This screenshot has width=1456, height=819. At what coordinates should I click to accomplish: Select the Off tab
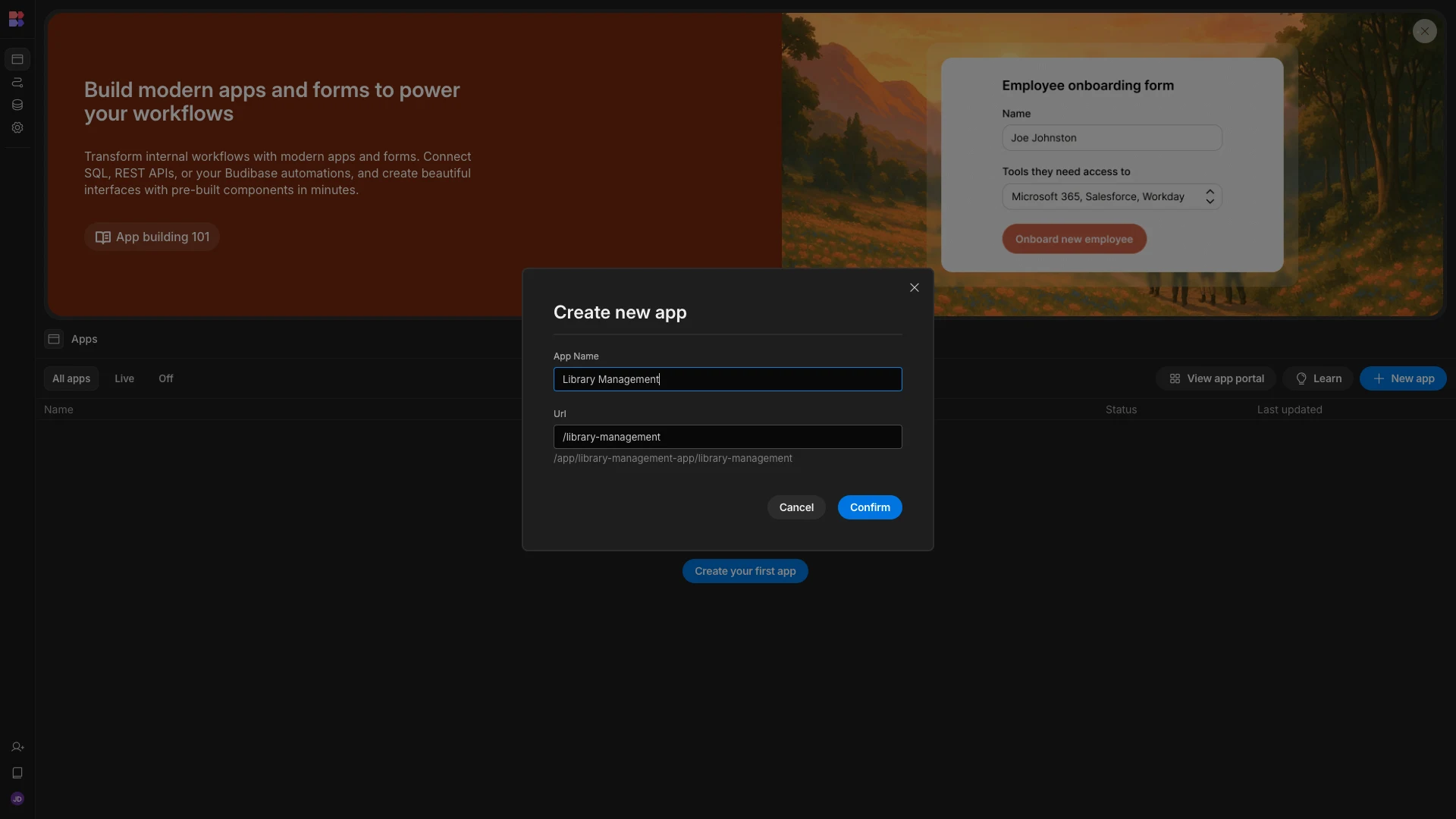point(166,378)
